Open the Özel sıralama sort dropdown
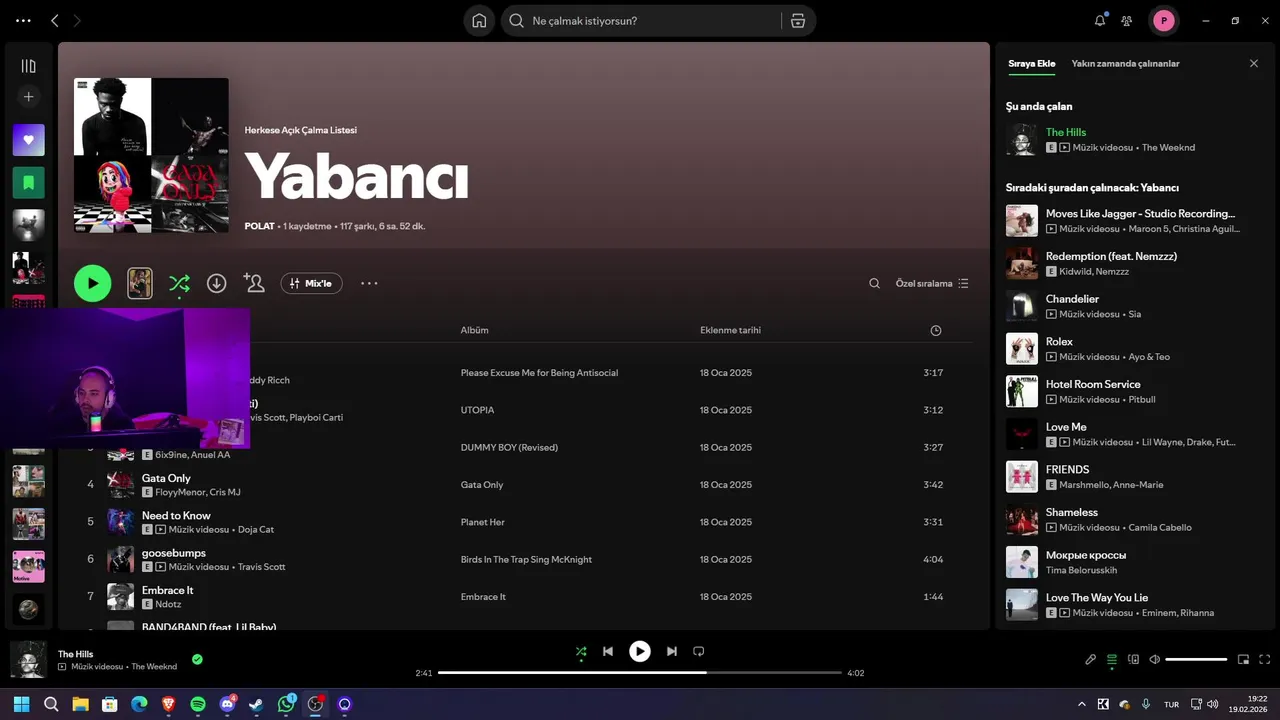 tap(932, 284)
